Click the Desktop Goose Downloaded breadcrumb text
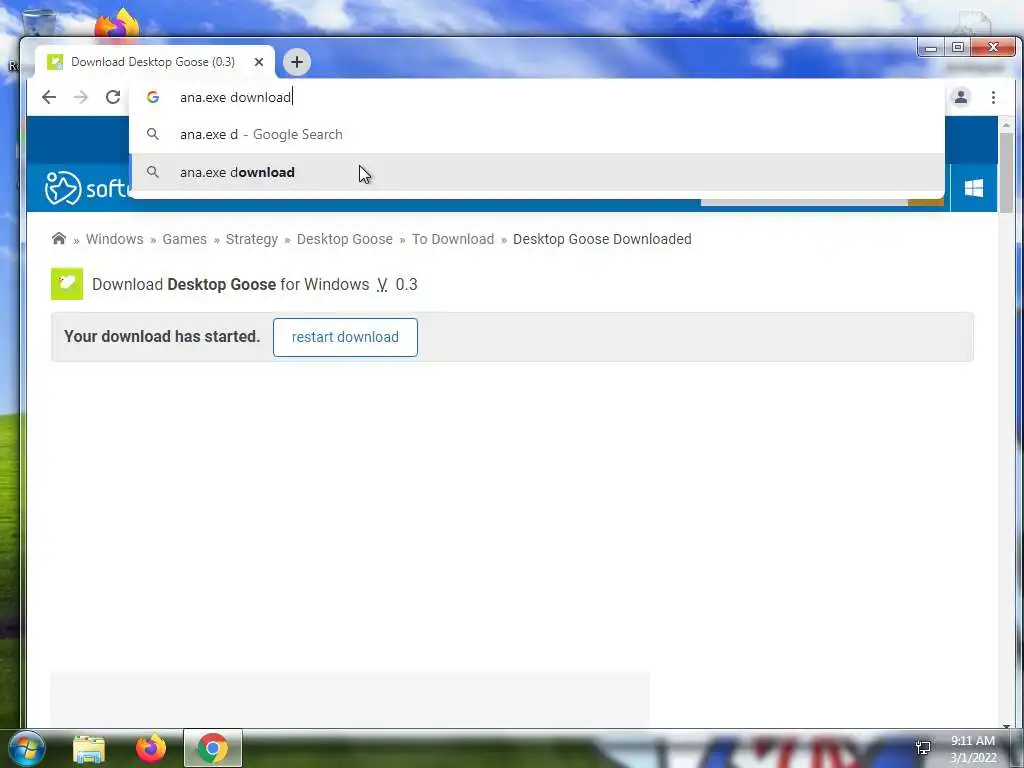This screenshot has height=768, width=1024. 602,239
